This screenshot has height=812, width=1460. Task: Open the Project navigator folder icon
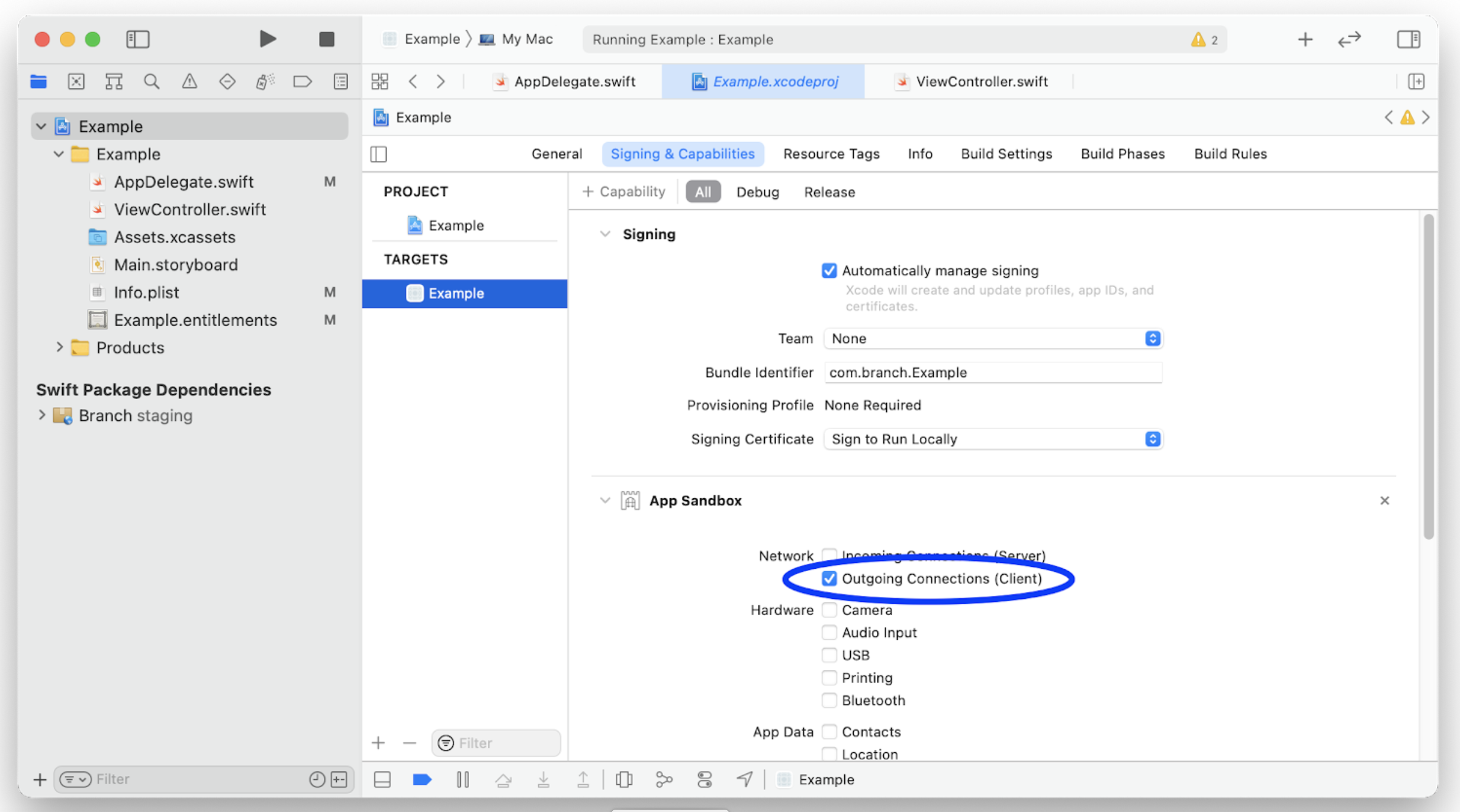pos(38,81)
